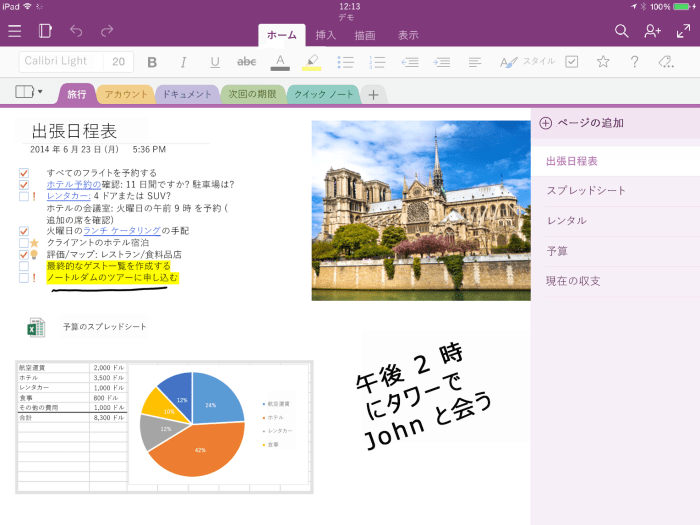Screen dimensions: 700x525
Task: Expand the notebook view dropdown arrow
Action: point(40,92)
